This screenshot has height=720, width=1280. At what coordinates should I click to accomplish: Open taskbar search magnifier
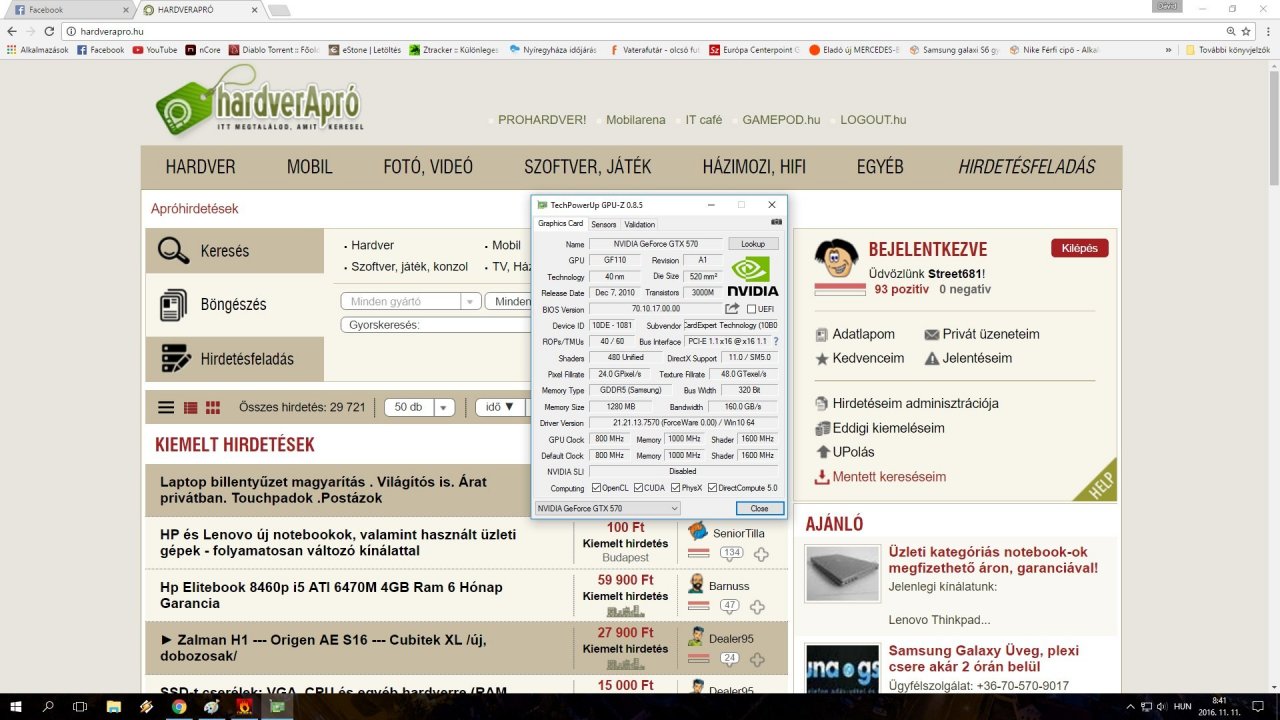[48, 707]
